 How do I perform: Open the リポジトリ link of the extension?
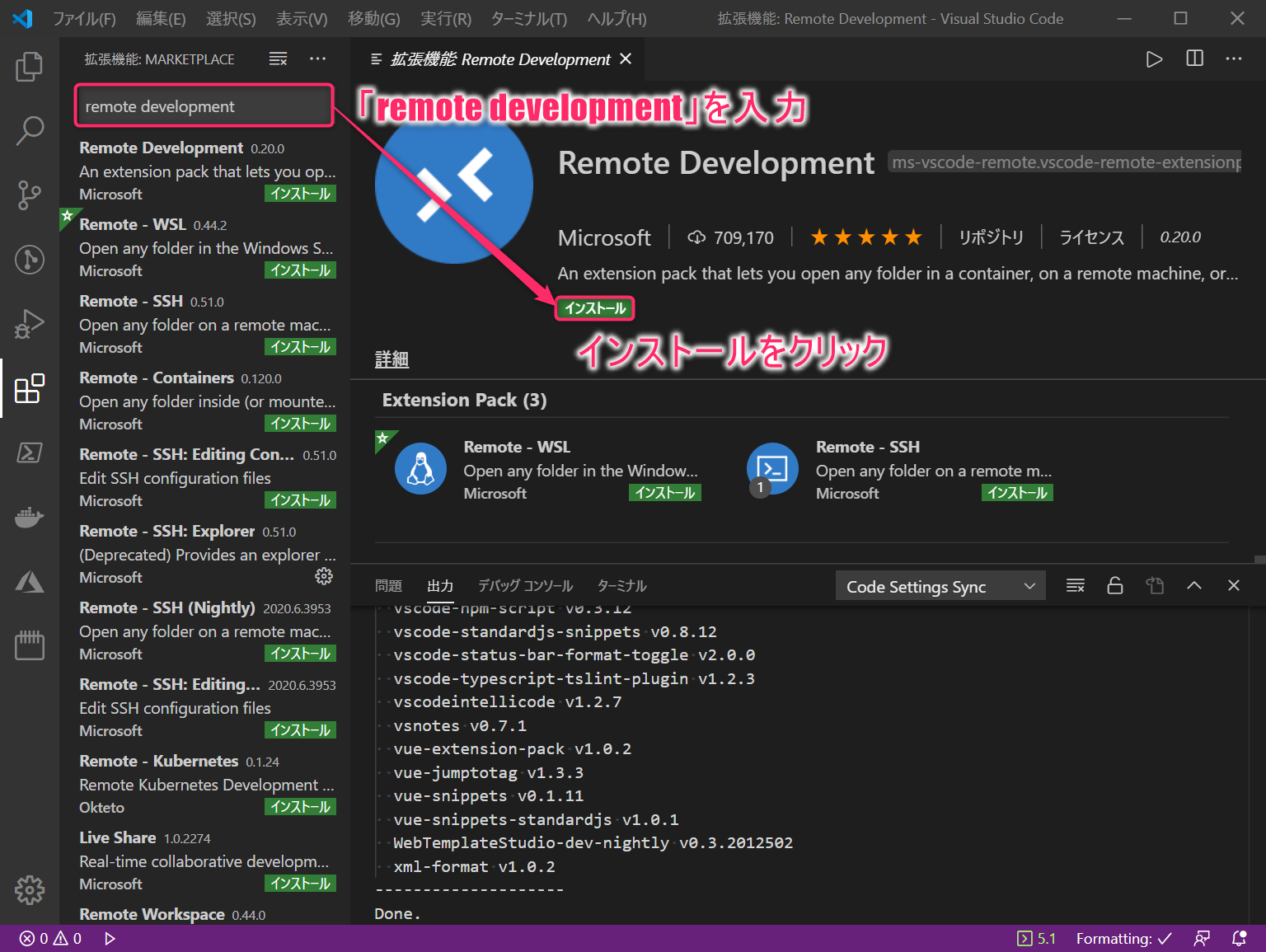click(991, 237)
